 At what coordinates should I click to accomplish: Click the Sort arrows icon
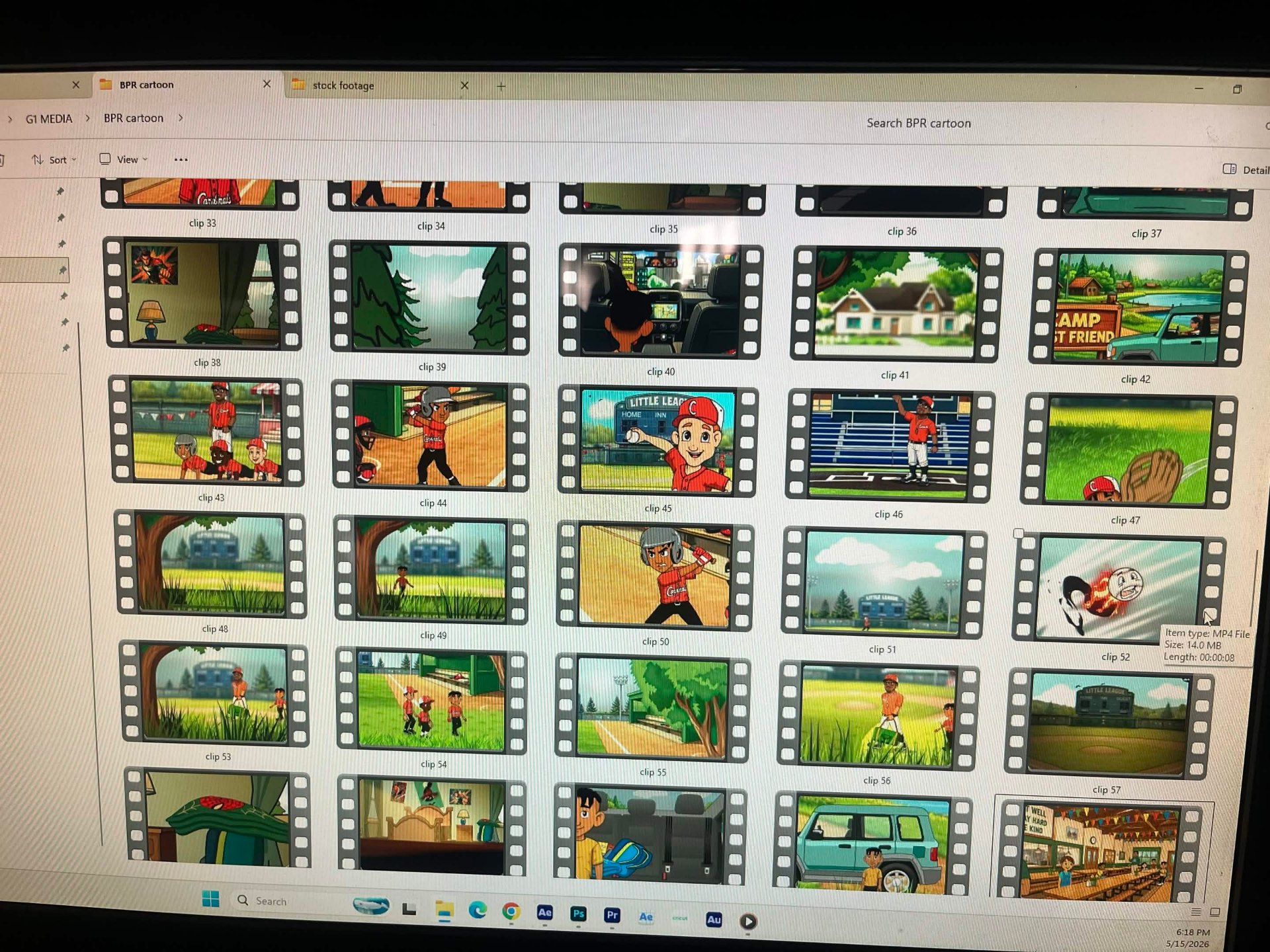(x=38, y=159)
